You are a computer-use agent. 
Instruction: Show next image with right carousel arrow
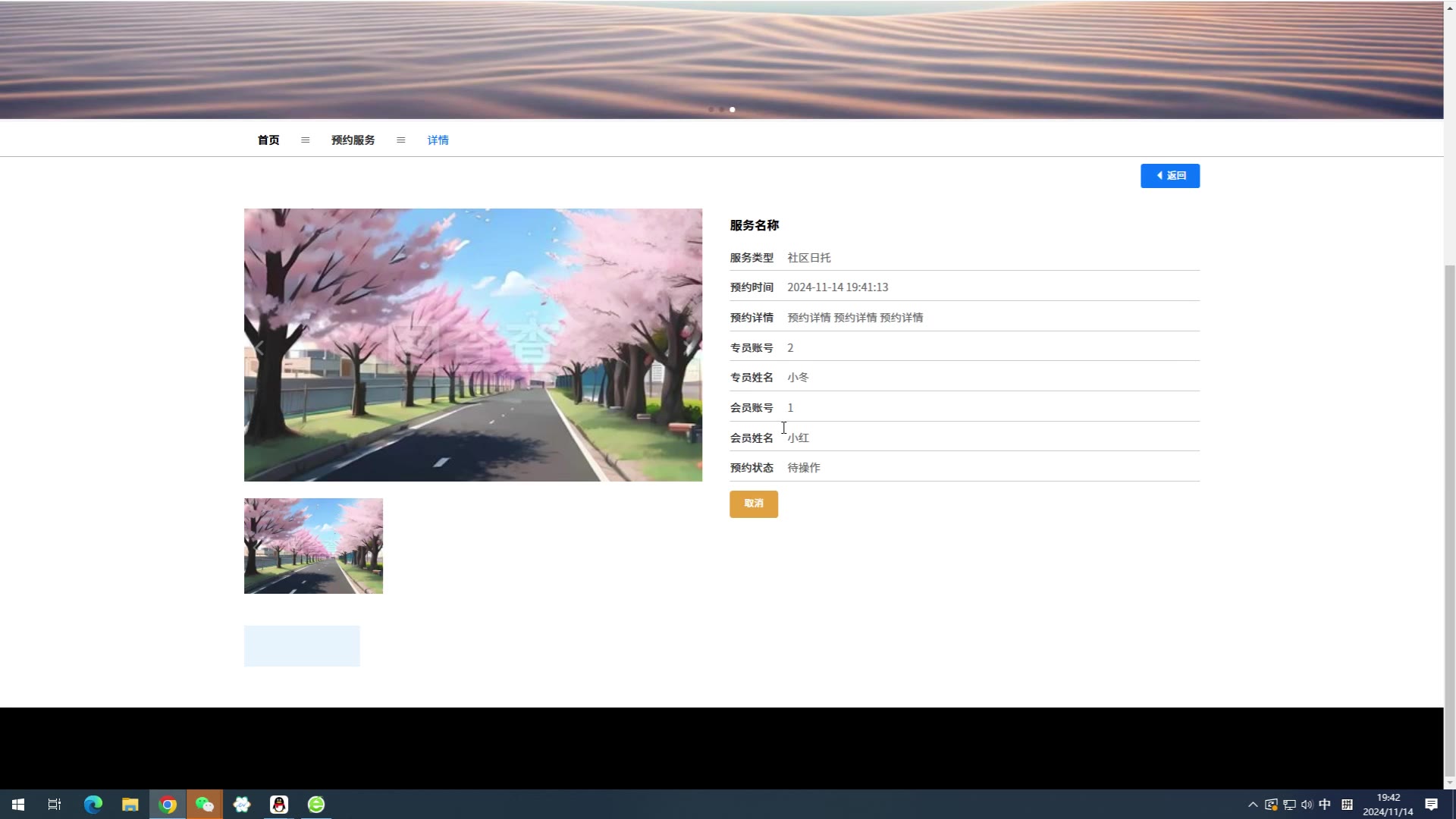click(x=688, y=347)
